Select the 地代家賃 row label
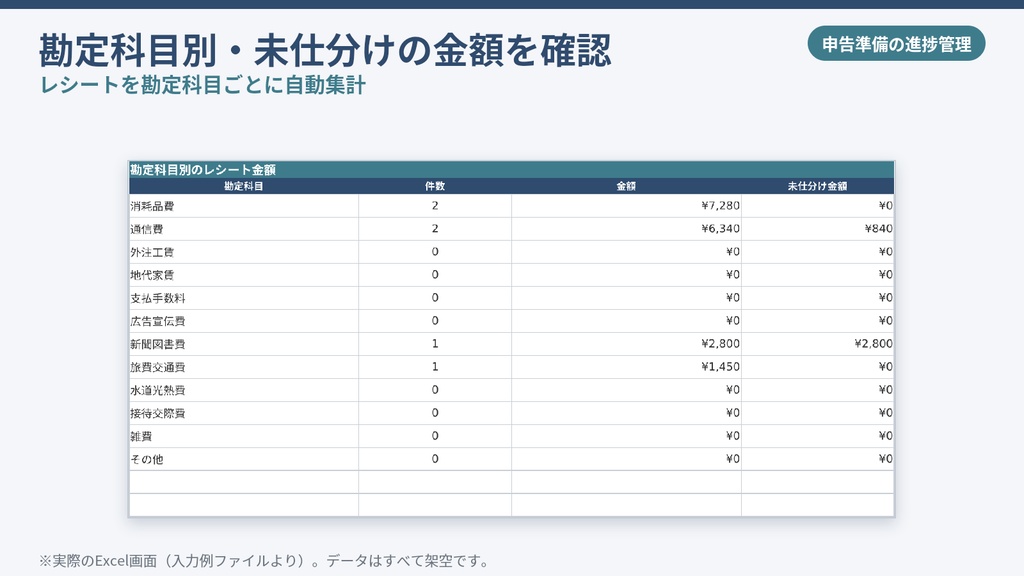 152,275
